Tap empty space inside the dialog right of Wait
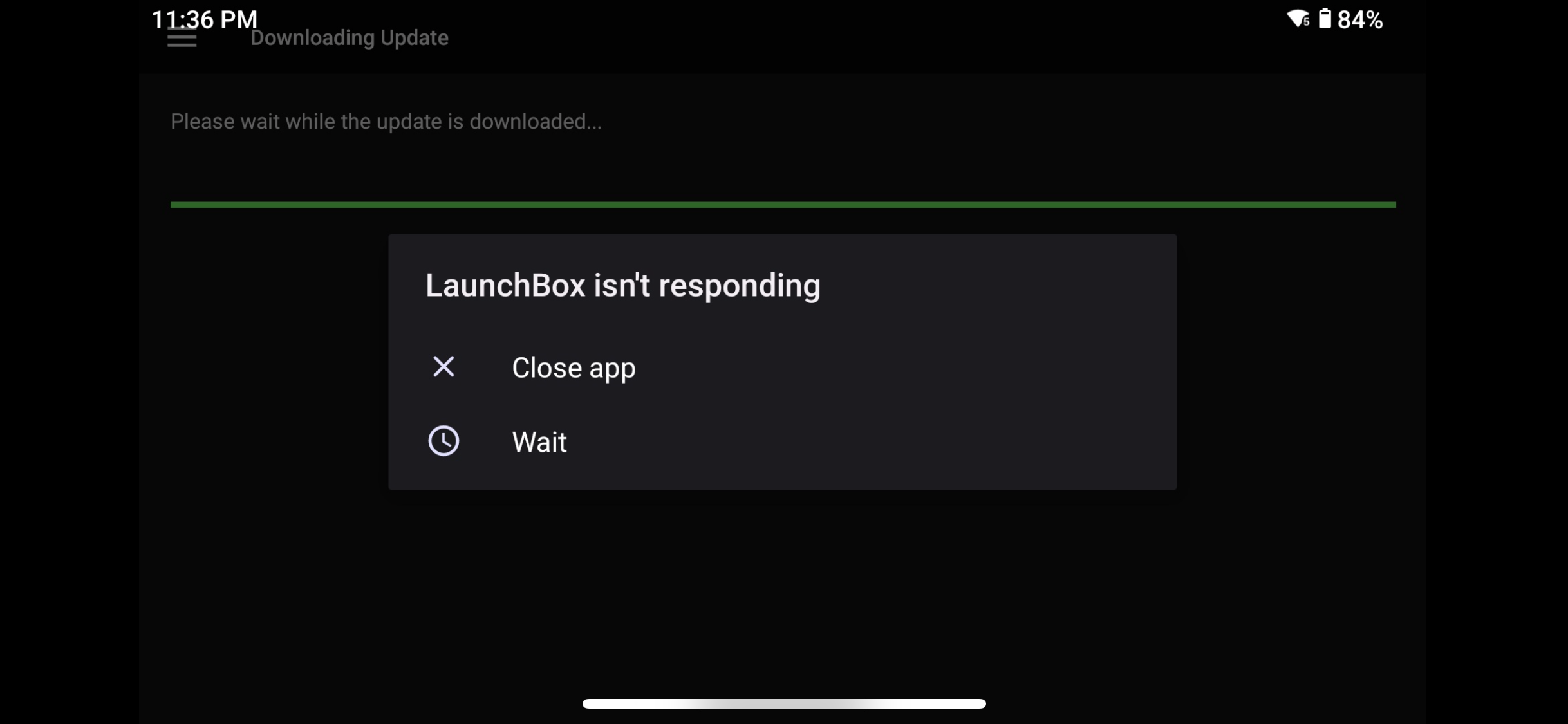1568x724 pixels. 869,441
